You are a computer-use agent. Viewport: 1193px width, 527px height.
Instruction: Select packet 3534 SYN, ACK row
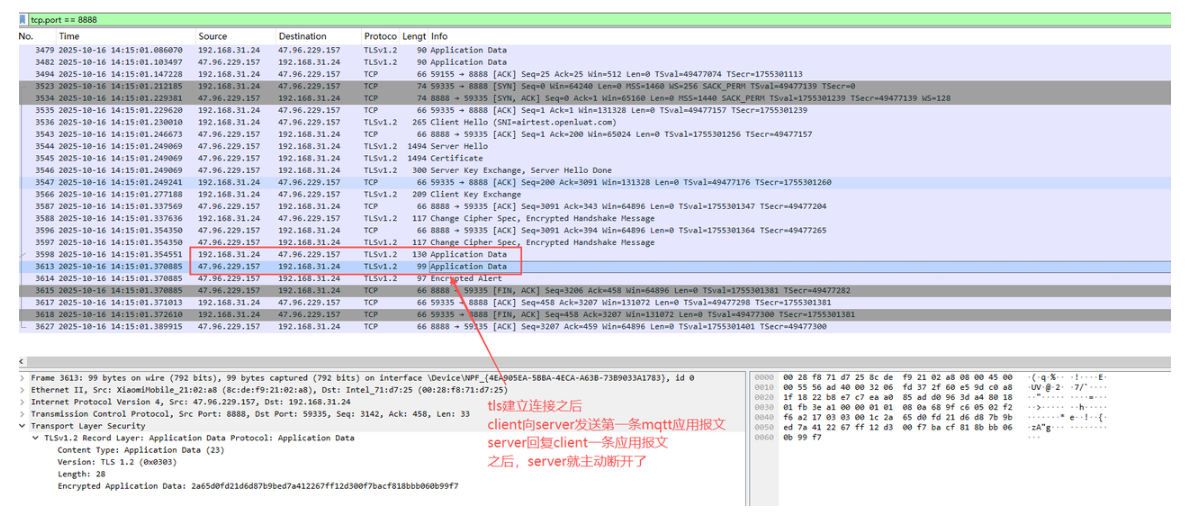[594, 98]
